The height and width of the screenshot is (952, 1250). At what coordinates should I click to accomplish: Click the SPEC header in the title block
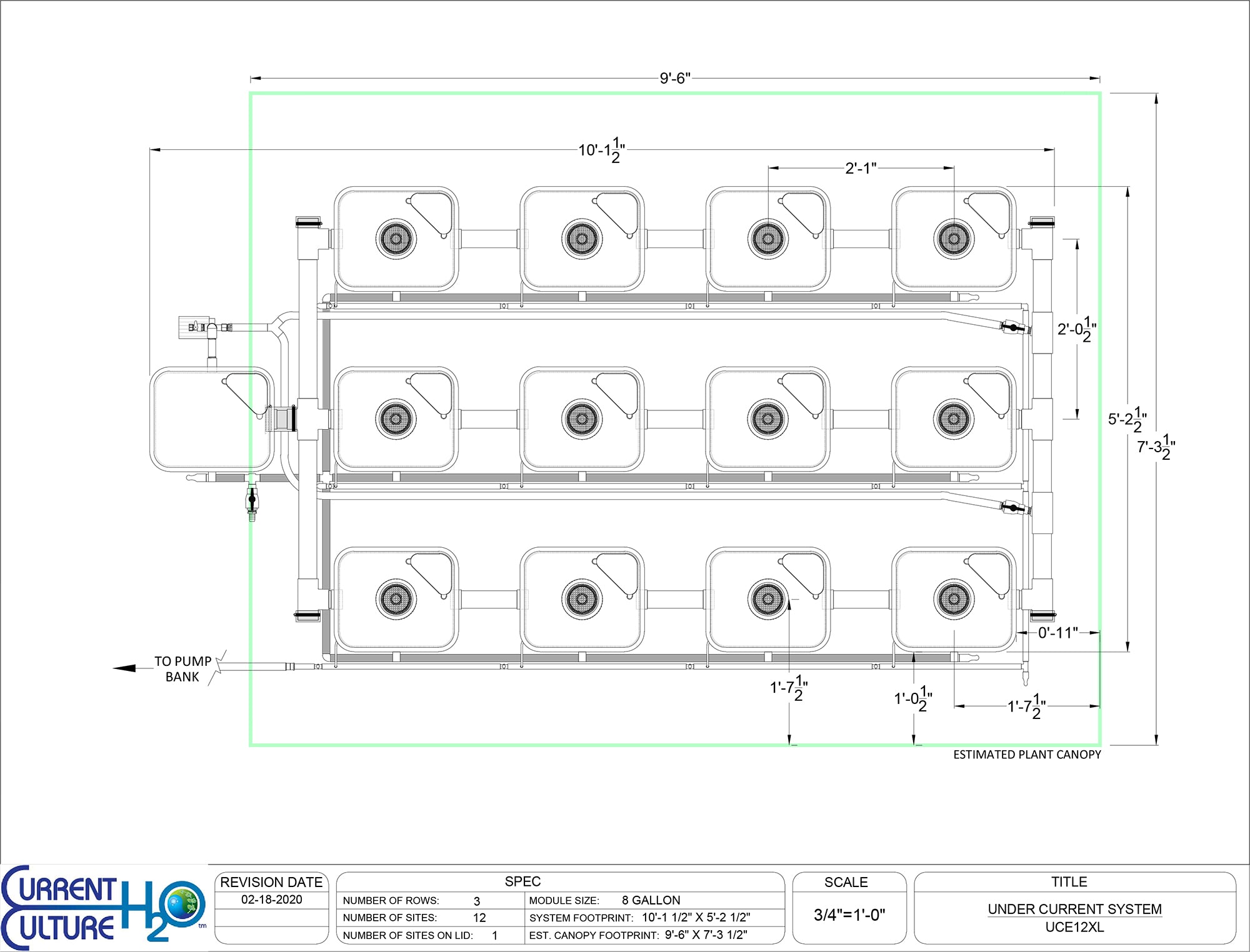point(522,881)
